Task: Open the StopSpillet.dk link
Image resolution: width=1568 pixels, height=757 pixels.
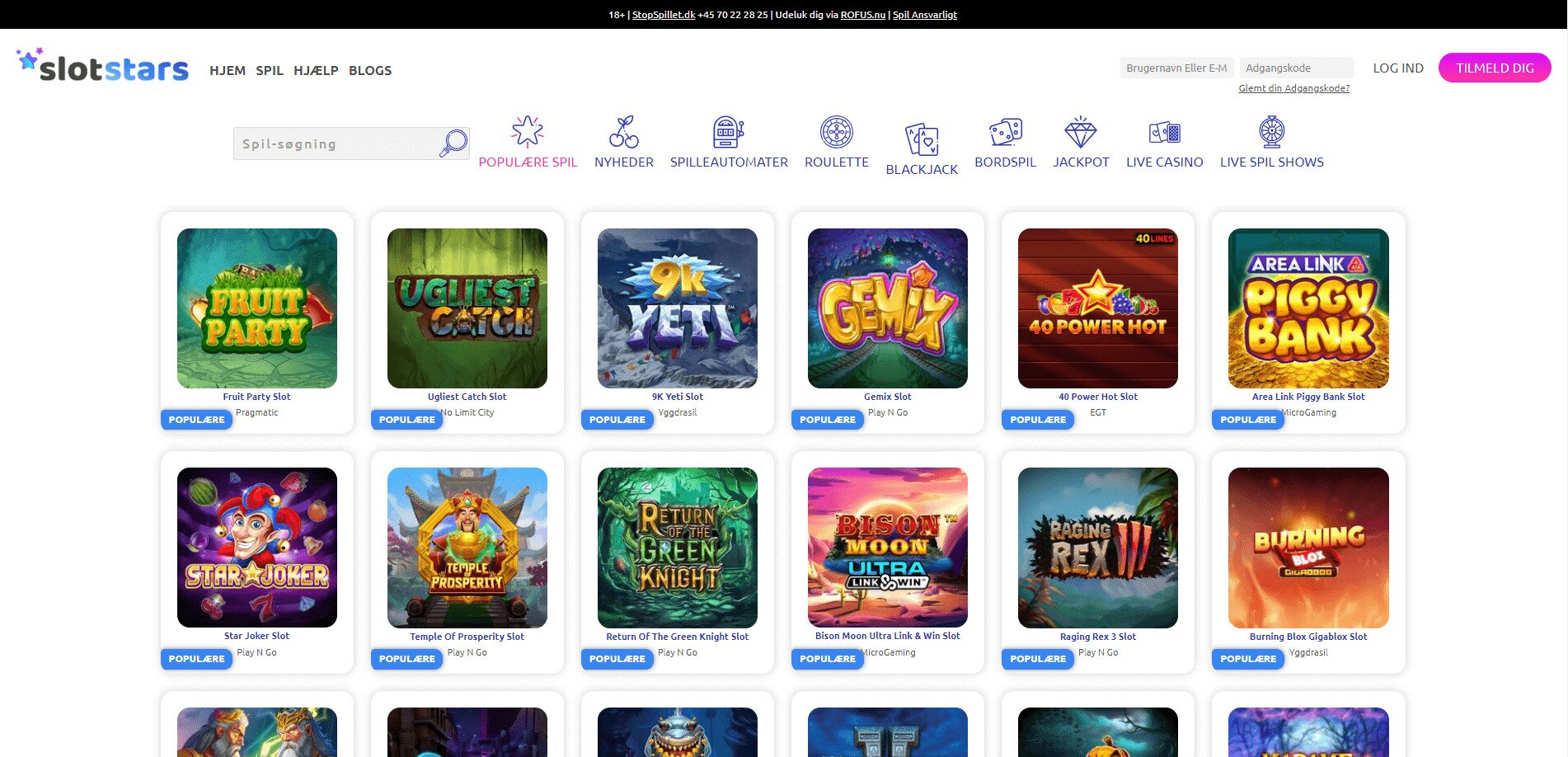Action: tap(664, 15)
